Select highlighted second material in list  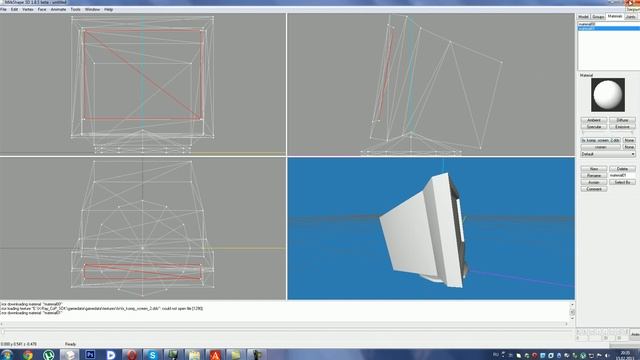[608, 29]
